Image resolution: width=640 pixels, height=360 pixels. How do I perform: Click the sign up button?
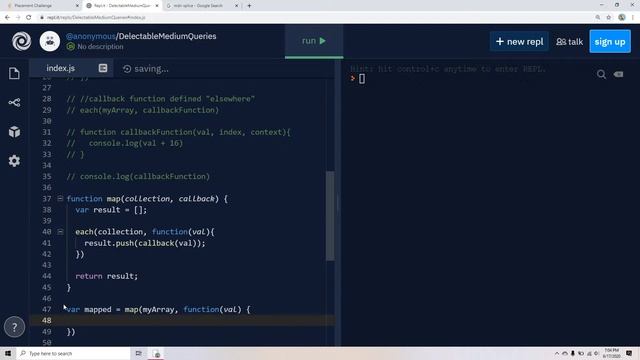610,42
